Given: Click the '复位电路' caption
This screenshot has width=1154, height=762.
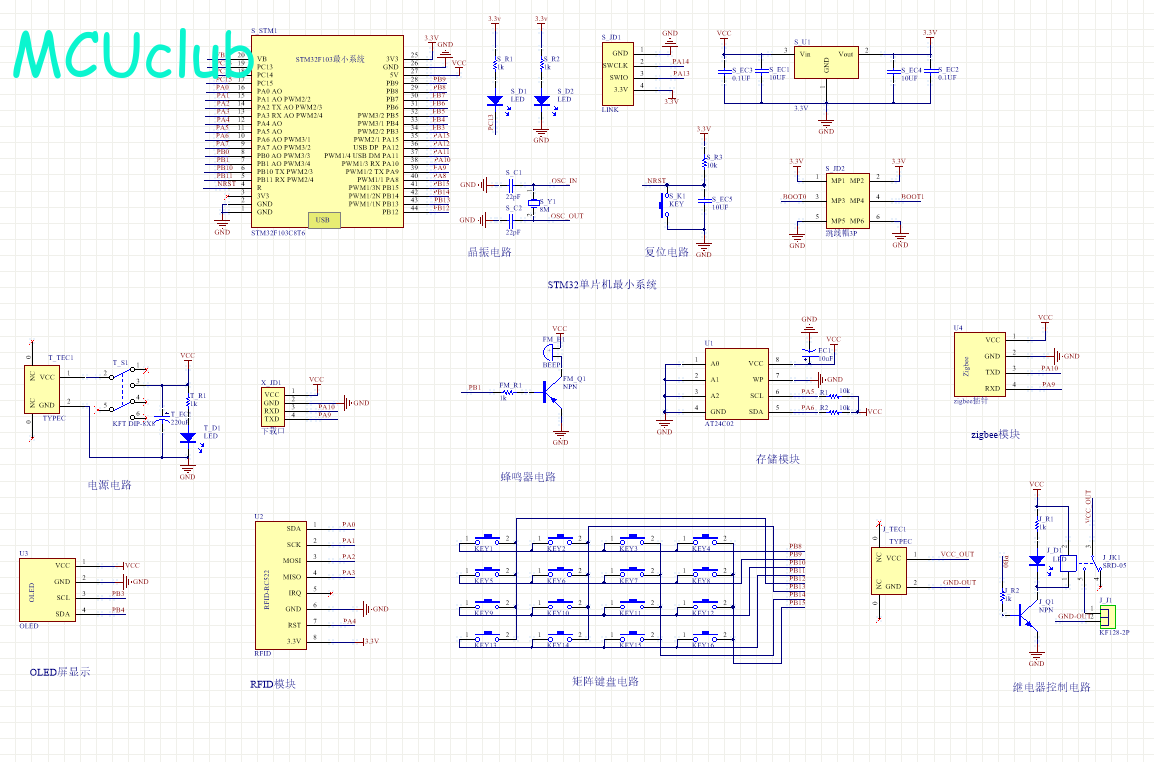Looking at the screenshot, I should [667, 252].
